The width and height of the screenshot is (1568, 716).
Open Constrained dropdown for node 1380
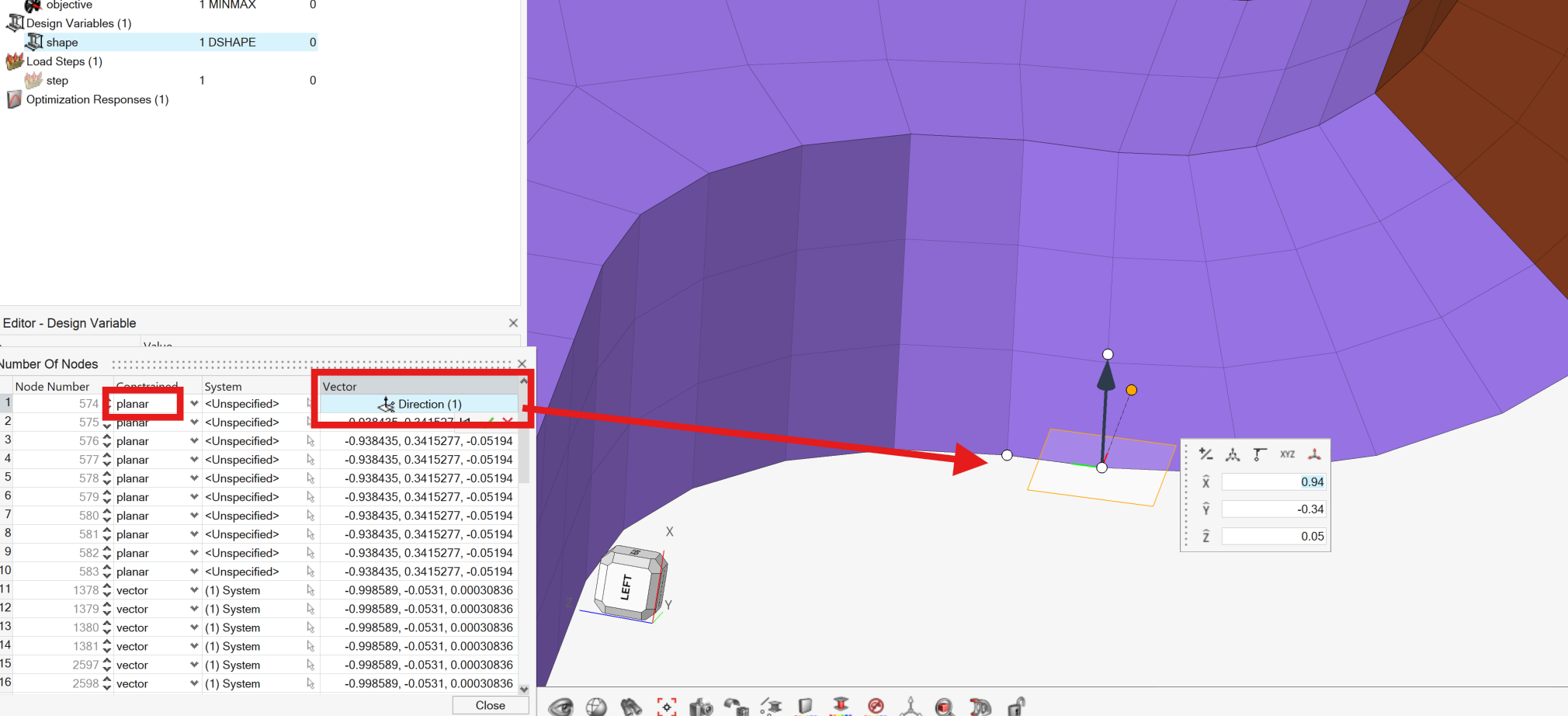tap(194, 627)
